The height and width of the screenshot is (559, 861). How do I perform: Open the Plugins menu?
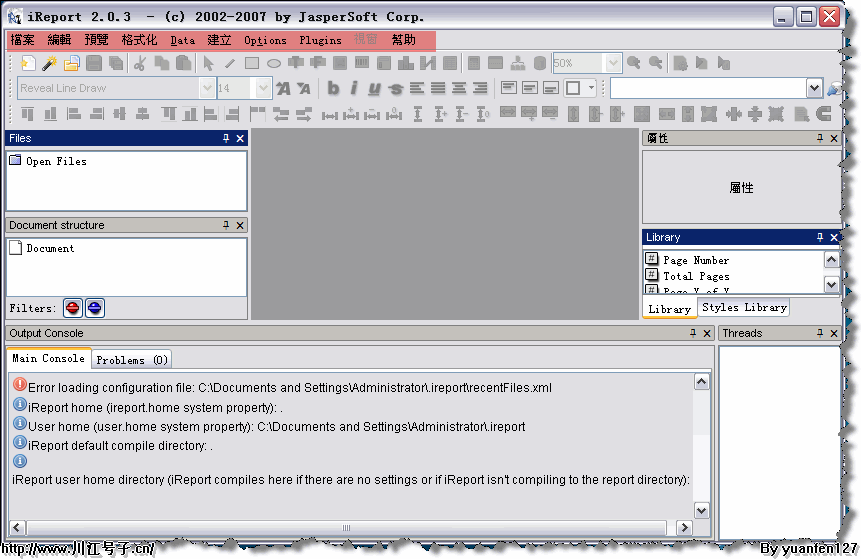coord(320,40)
